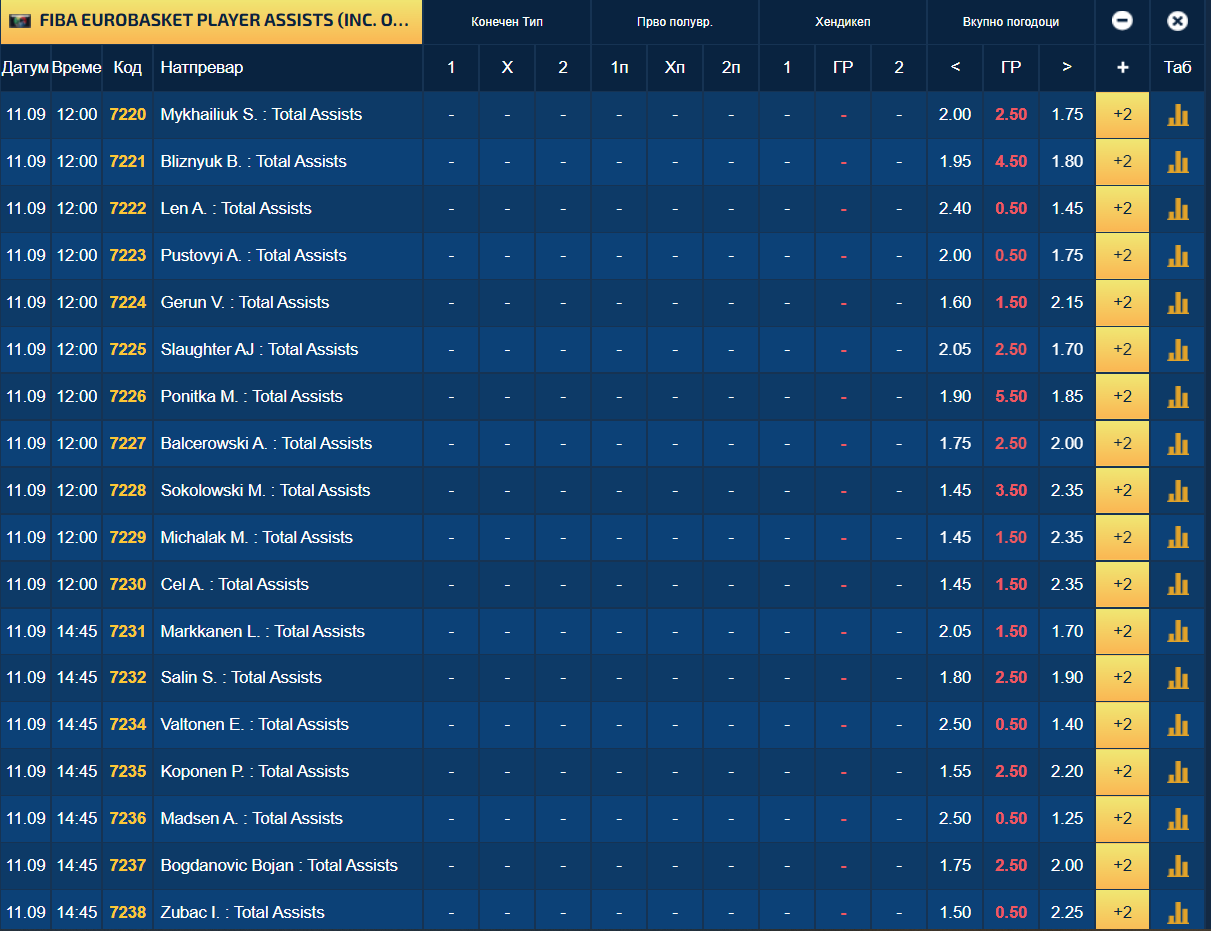Close the FIBA Eurobasket panel with X icon
The image size is (1211, 931).
(x=1178, y=21)
